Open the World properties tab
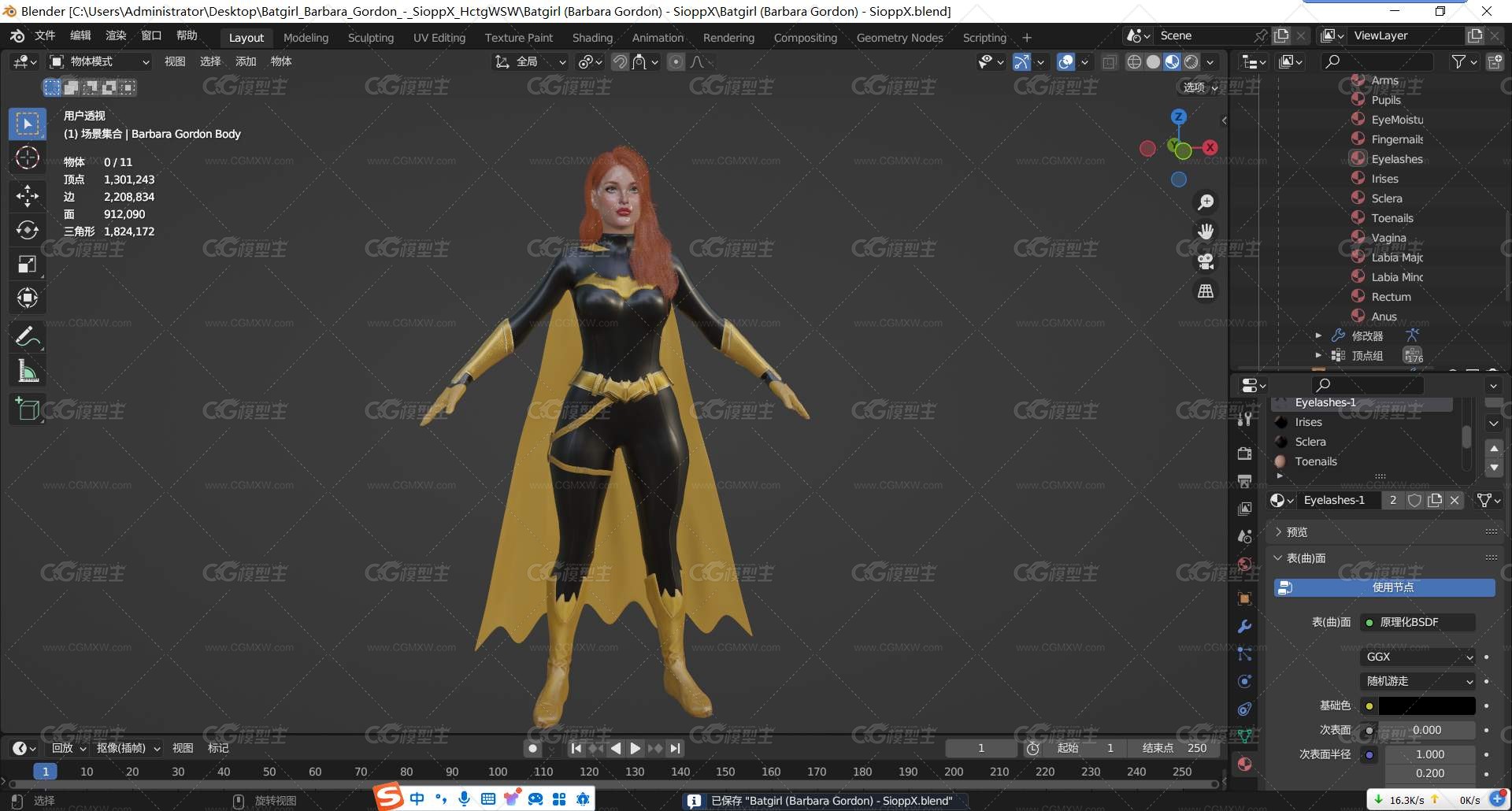Image resolution: width=1512 pixels, height=811 pixels. pyautogui.click(x=1245, y=564)
